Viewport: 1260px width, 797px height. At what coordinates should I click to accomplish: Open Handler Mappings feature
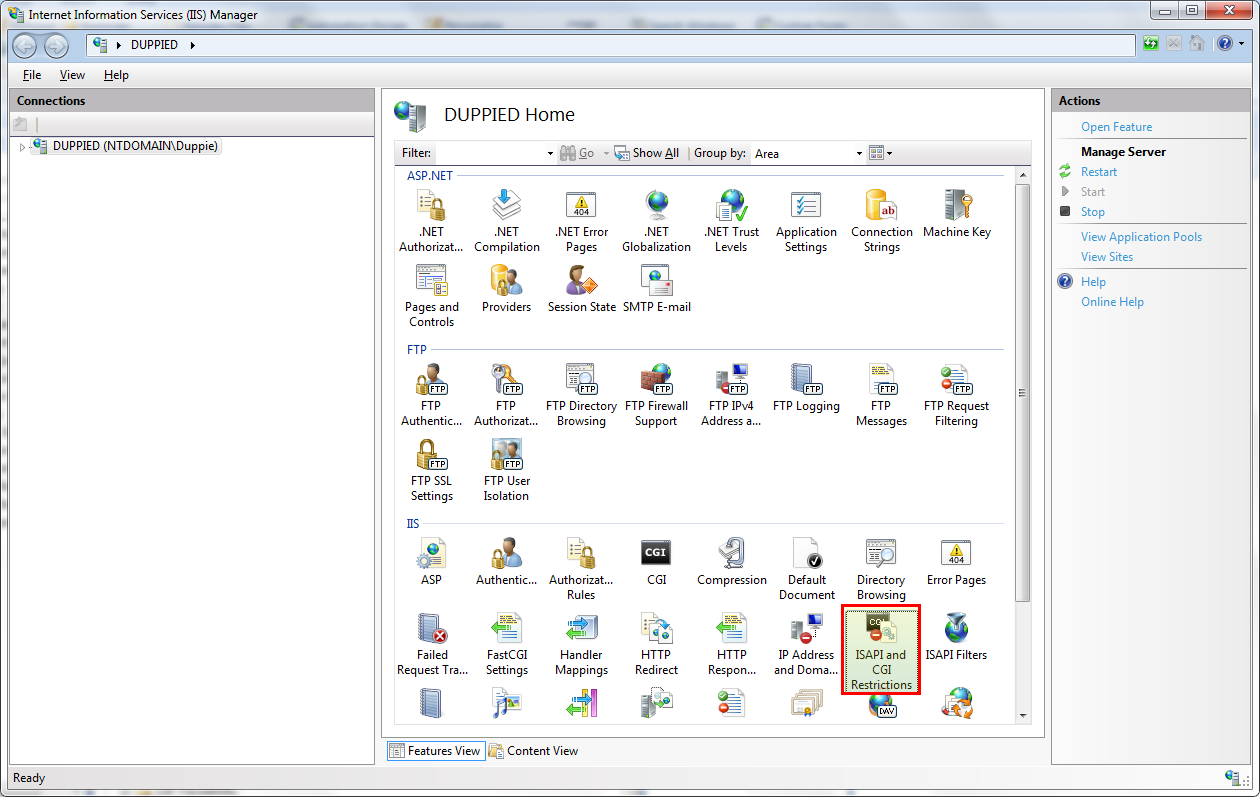(581, 645)
